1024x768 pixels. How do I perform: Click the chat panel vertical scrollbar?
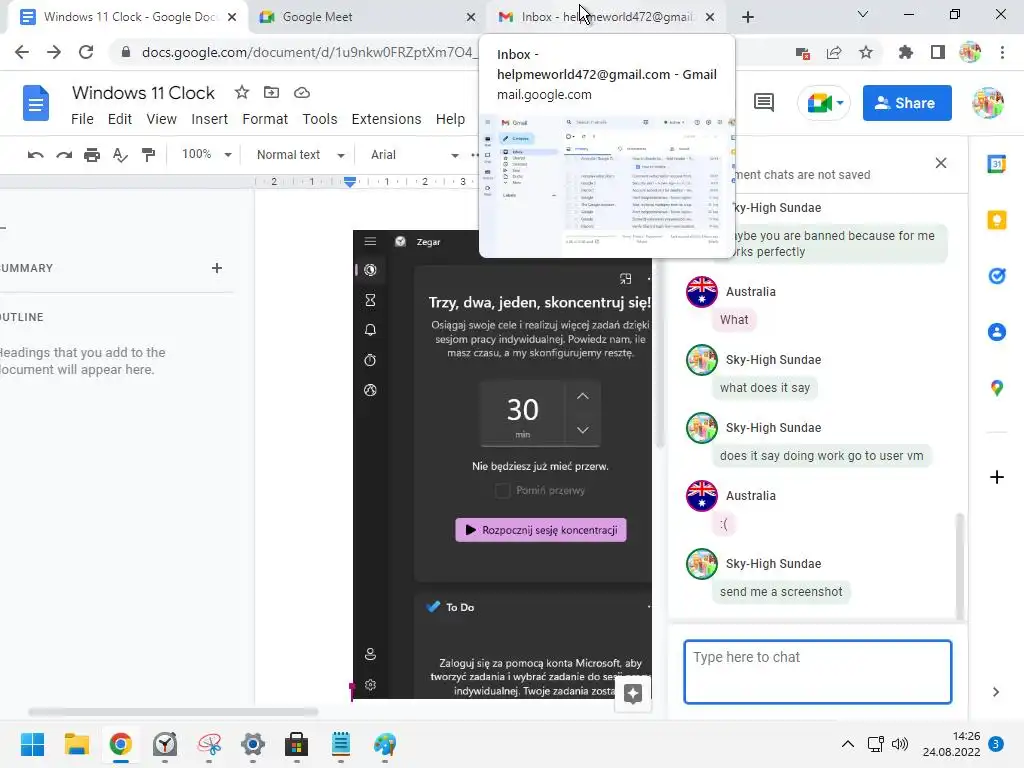(959, 566)
